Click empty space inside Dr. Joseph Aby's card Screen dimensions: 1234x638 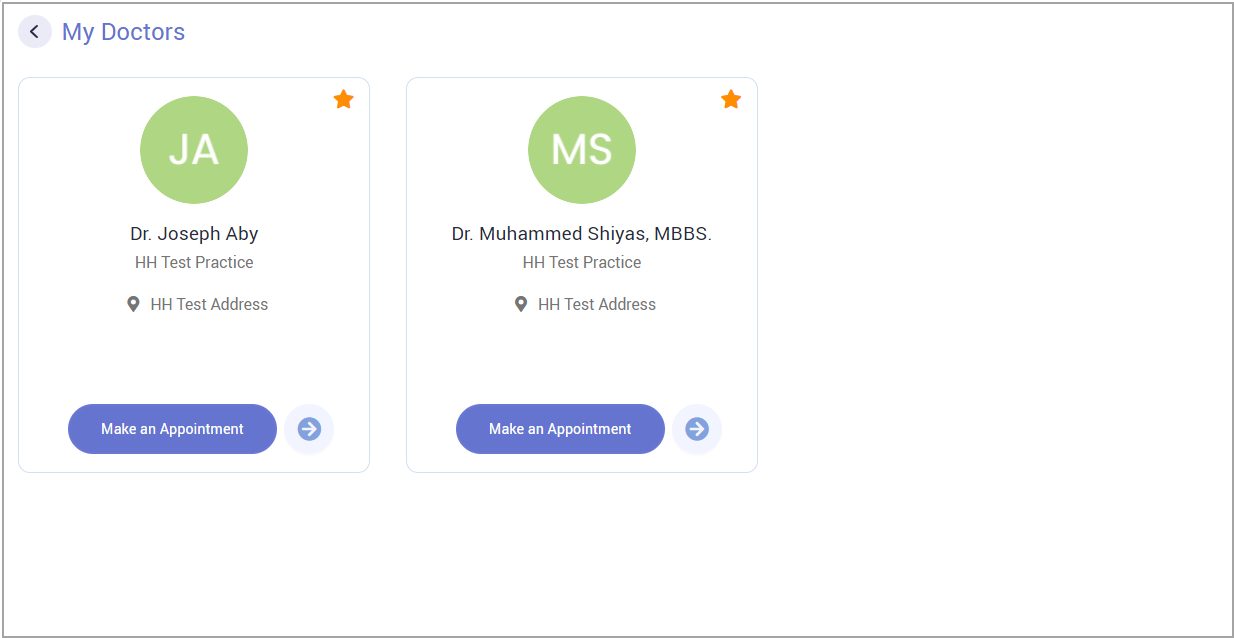coord(194,355)
